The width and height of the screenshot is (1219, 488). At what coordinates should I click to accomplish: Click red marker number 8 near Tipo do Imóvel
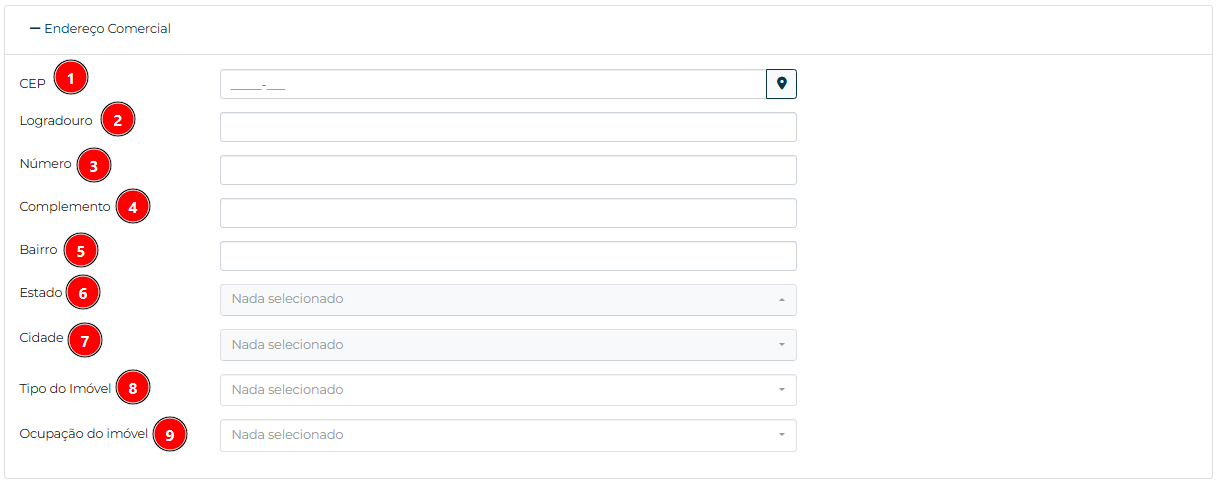click(132, 387)
